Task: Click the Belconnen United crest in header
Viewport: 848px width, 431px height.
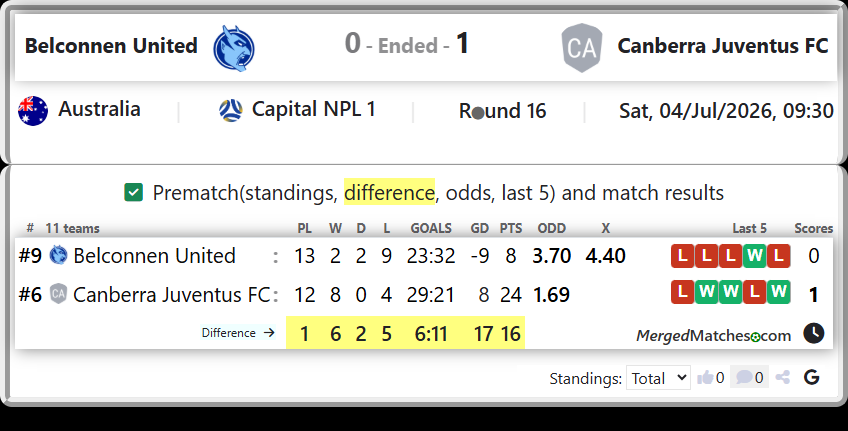Action: coord(234,48)
